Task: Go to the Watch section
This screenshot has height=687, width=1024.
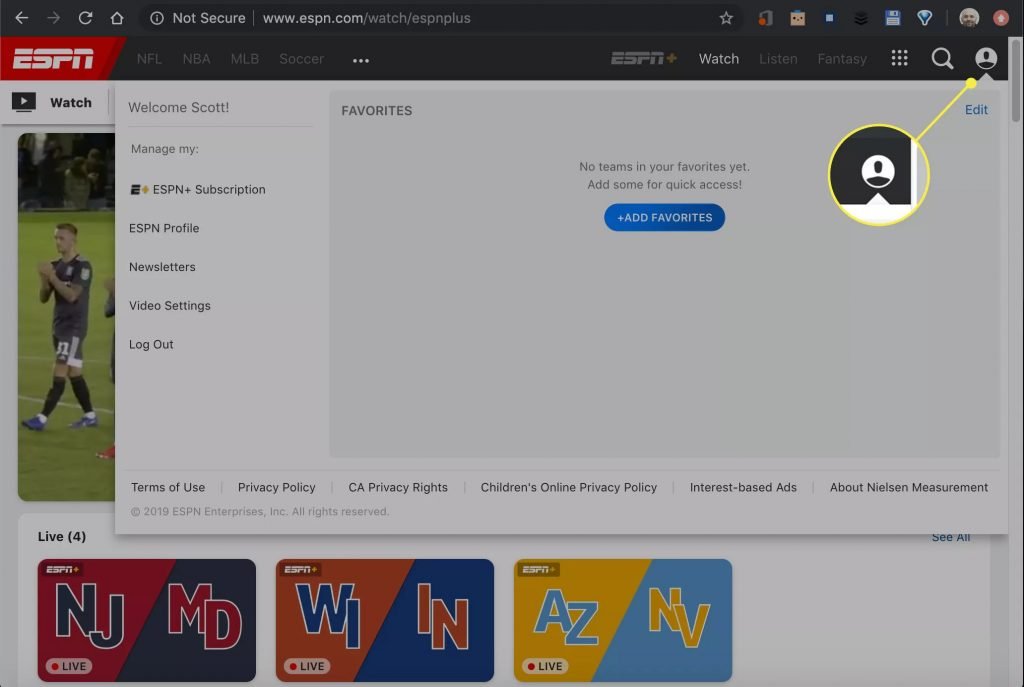Action: [x=719, y=59]
